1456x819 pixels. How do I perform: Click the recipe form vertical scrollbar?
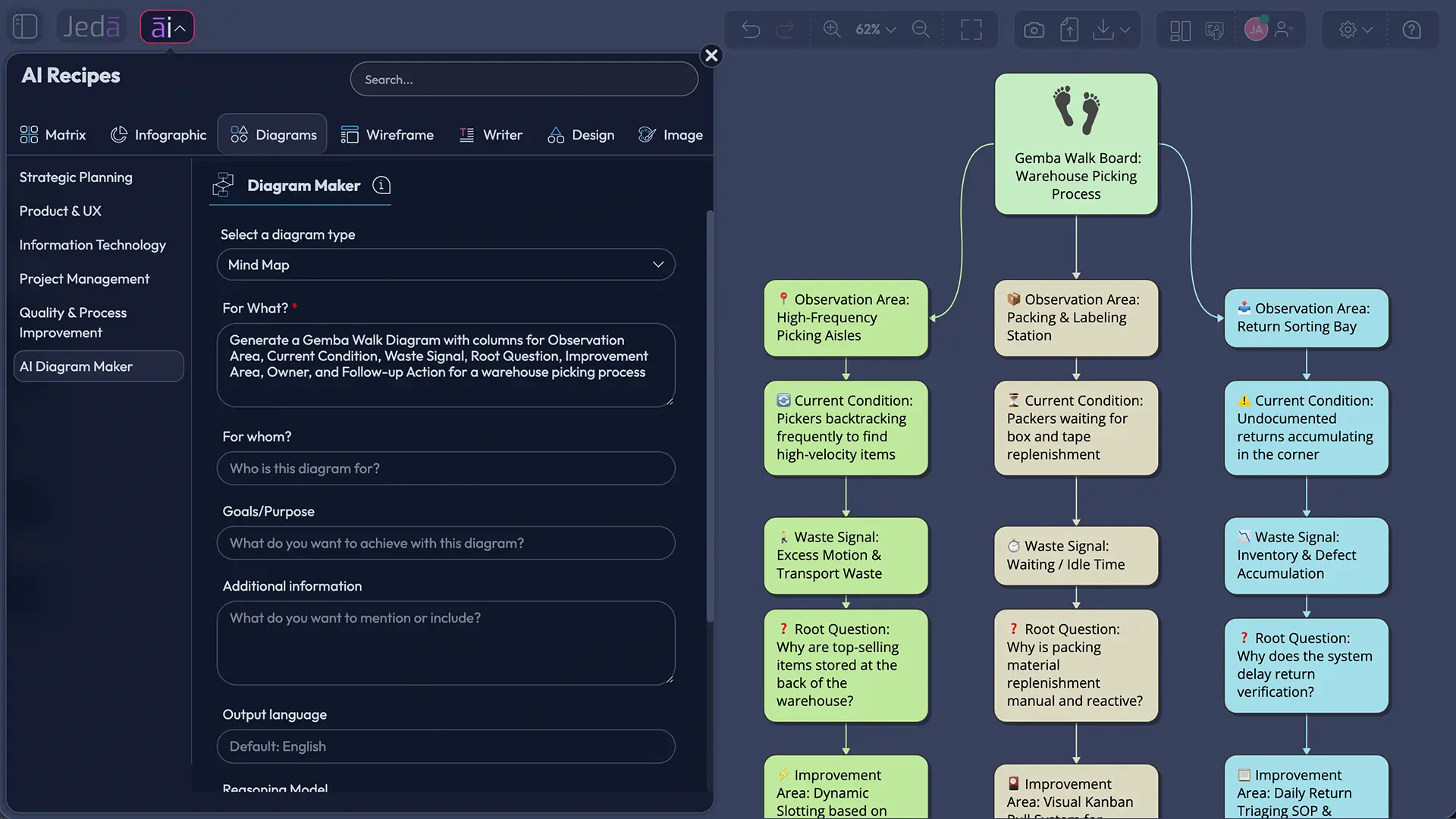click(x=710, y=416)
